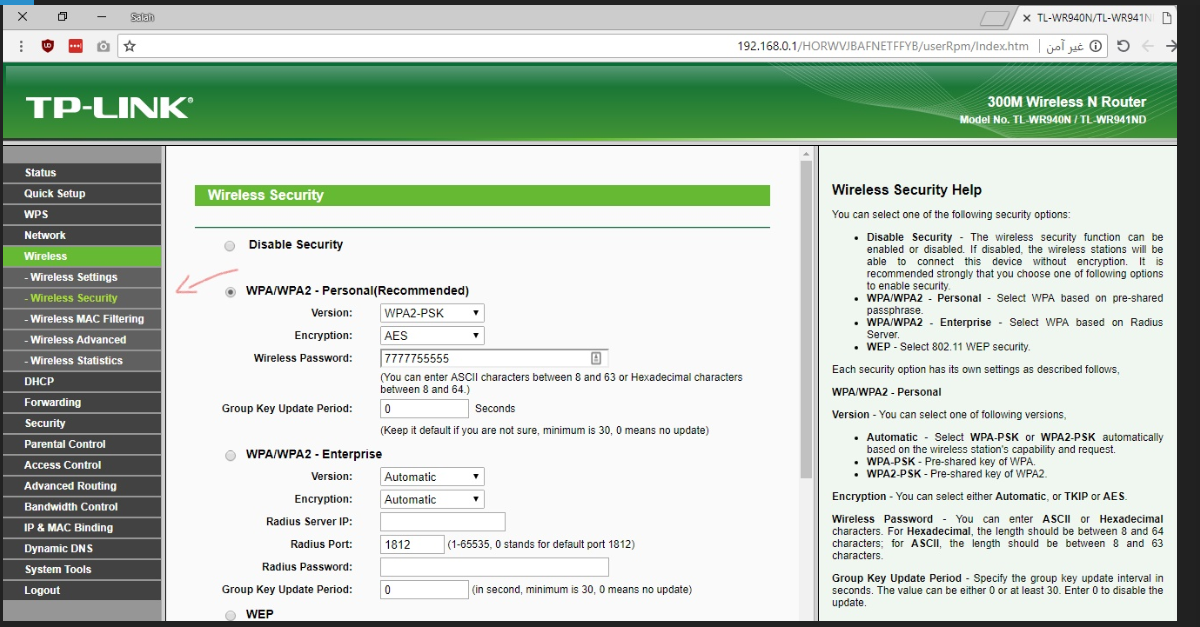Viewport: 1200px width, 627px height.
Task: Select the Disable Security radio button
Action: tap(230, 245)
